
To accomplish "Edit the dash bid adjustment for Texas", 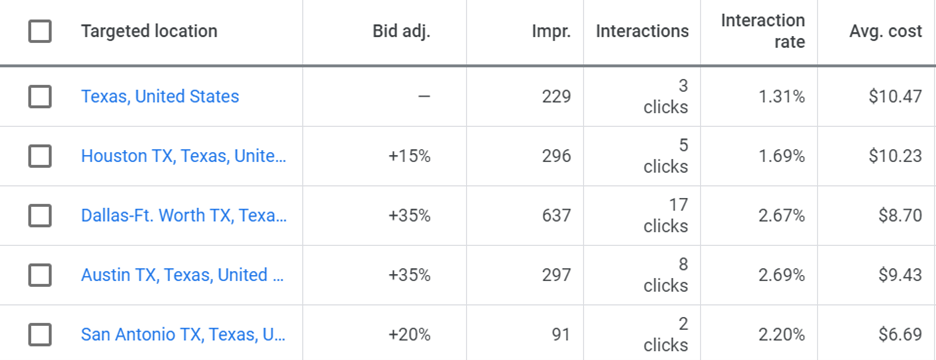I will click(424, 96).
